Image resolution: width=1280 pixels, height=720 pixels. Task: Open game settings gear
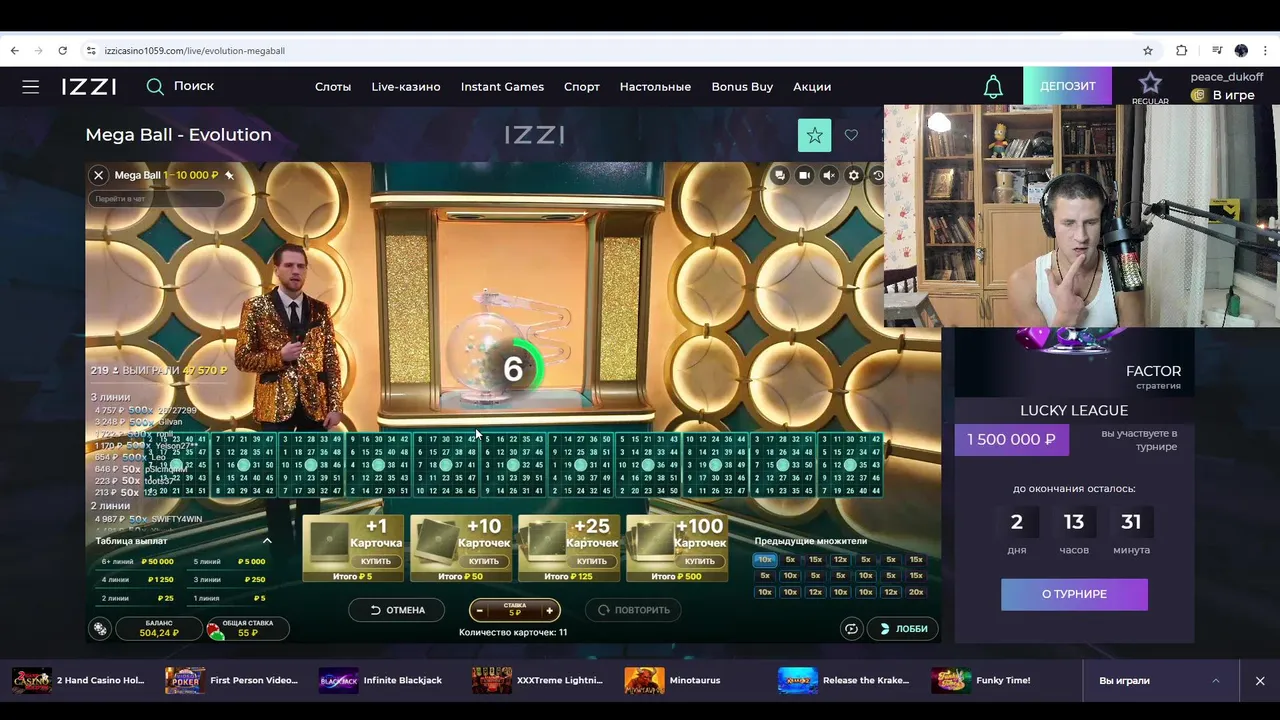(x=854, y=175)
